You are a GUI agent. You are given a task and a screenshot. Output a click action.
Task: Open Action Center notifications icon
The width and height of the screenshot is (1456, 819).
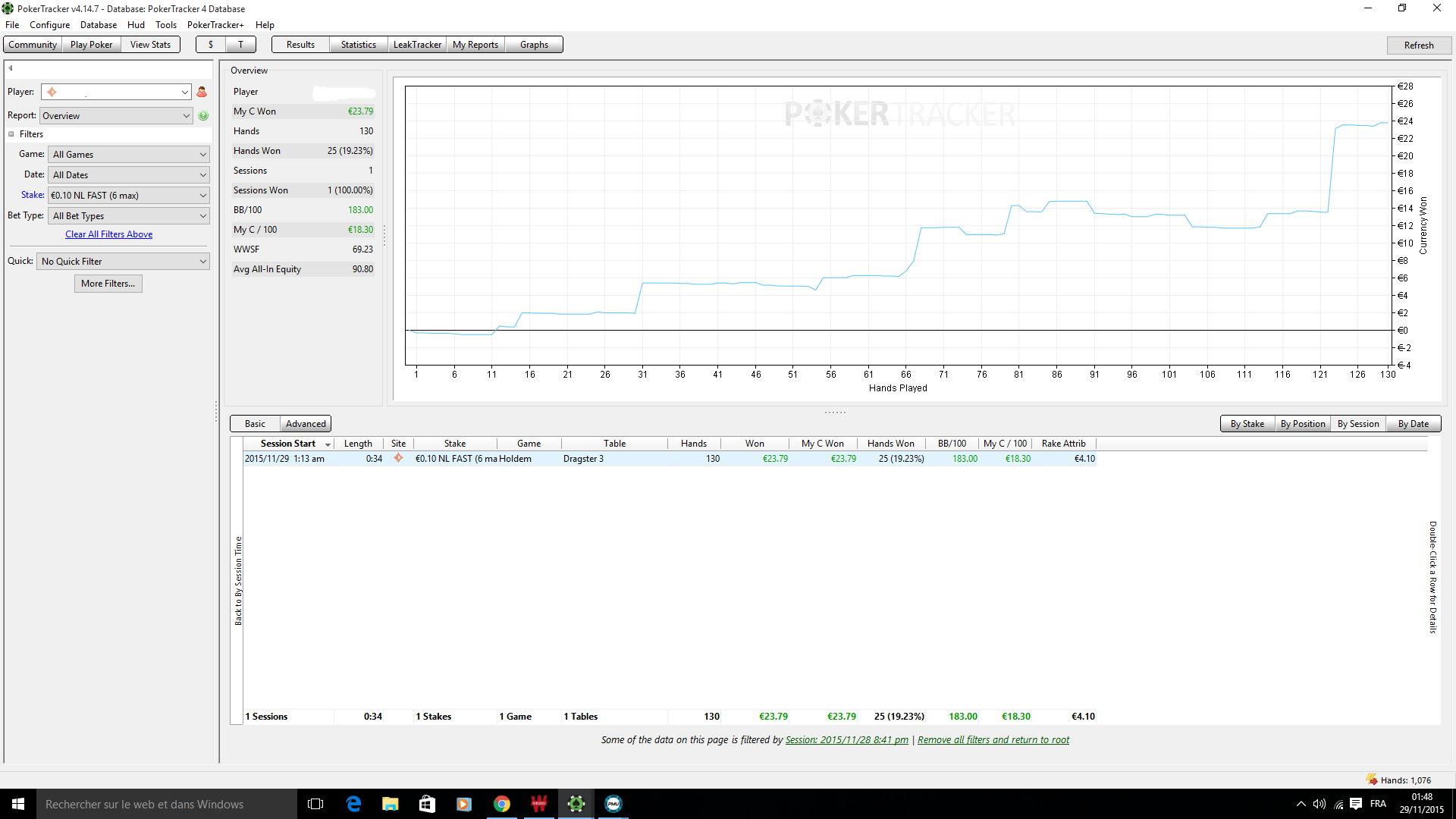coord(1356,804)
